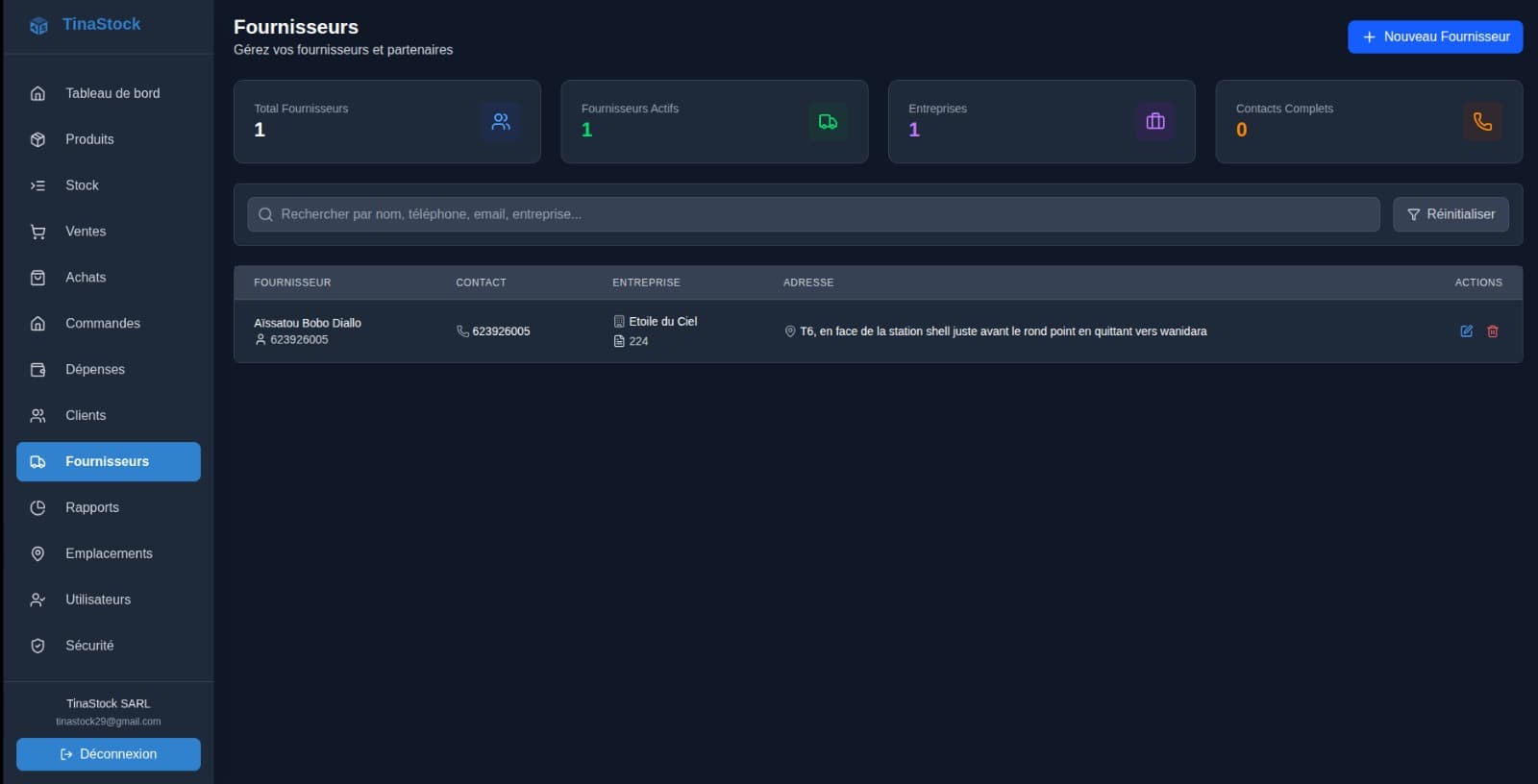Click the briefcase icon in Entreprises card

1155,122
